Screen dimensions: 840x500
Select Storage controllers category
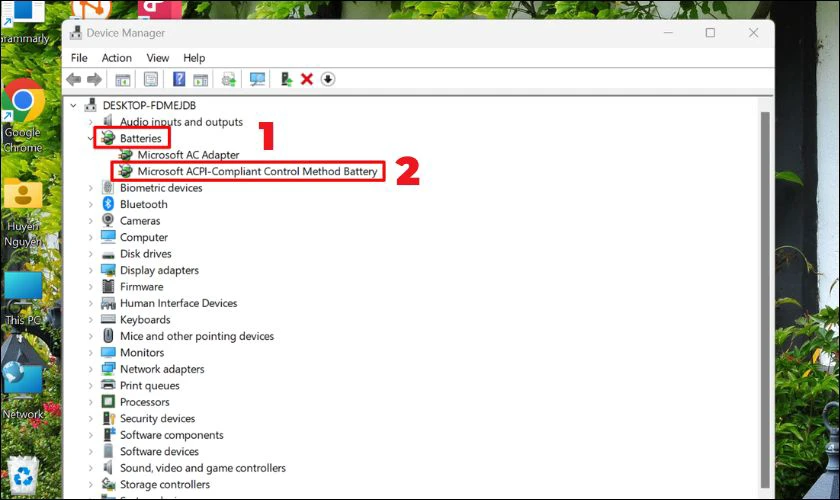click(x=164, y=484)
